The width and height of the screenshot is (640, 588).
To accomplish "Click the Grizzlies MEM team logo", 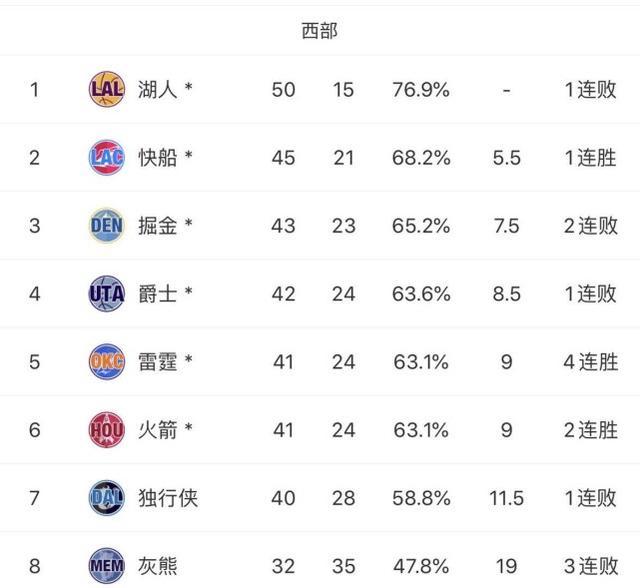I will point(106,566).
